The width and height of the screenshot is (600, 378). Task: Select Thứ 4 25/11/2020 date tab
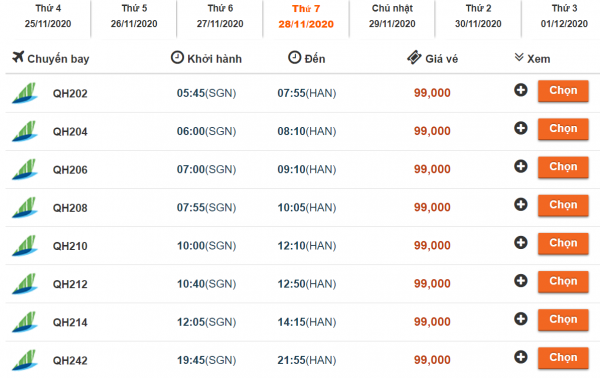click(x=48, y=16)
